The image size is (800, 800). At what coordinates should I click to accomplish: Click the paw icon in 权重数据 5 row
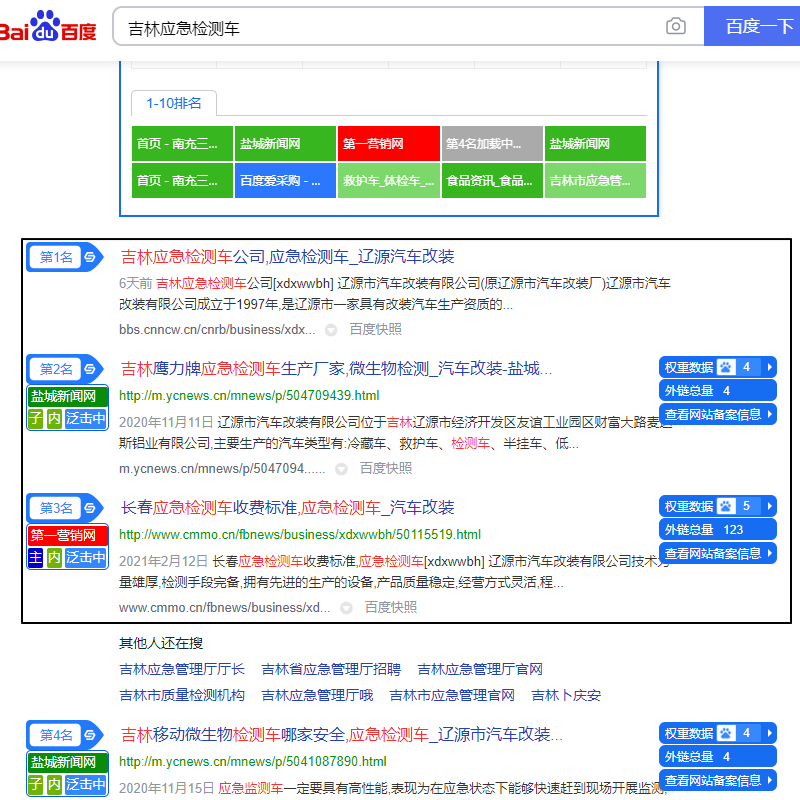[726, 506]
